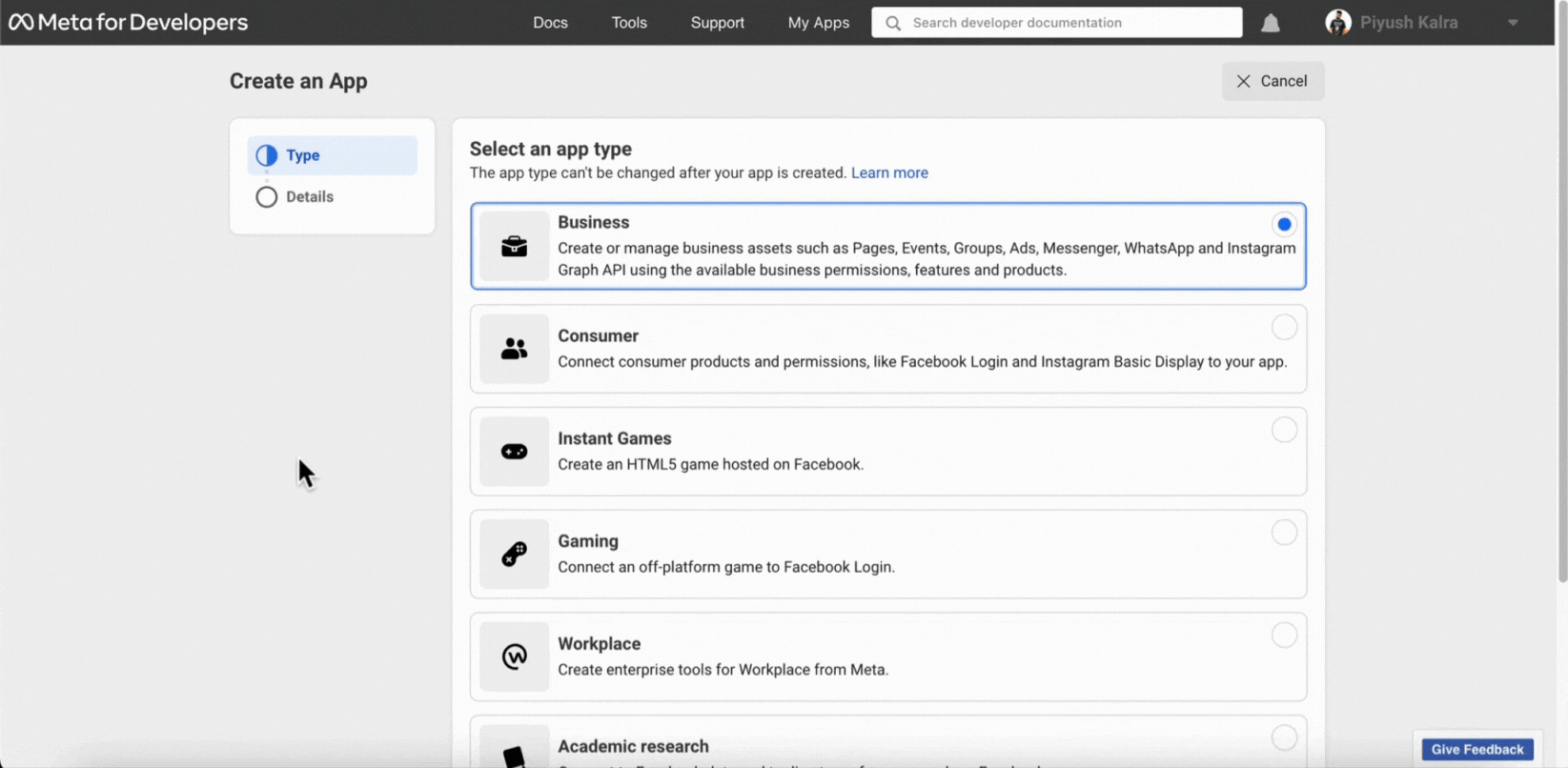
Task: Switch to the Type step
Action: click(x=332, y=155)
